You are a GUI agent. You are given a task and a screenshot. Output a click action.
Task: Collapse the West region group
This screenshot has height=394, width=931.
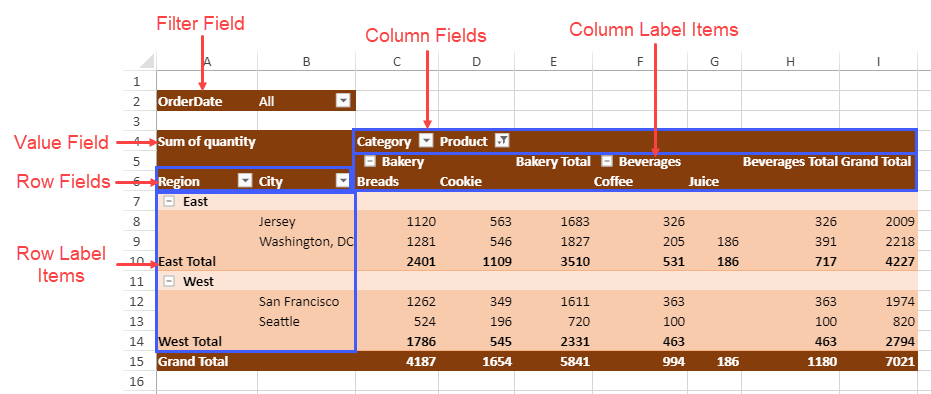(170, 281)
